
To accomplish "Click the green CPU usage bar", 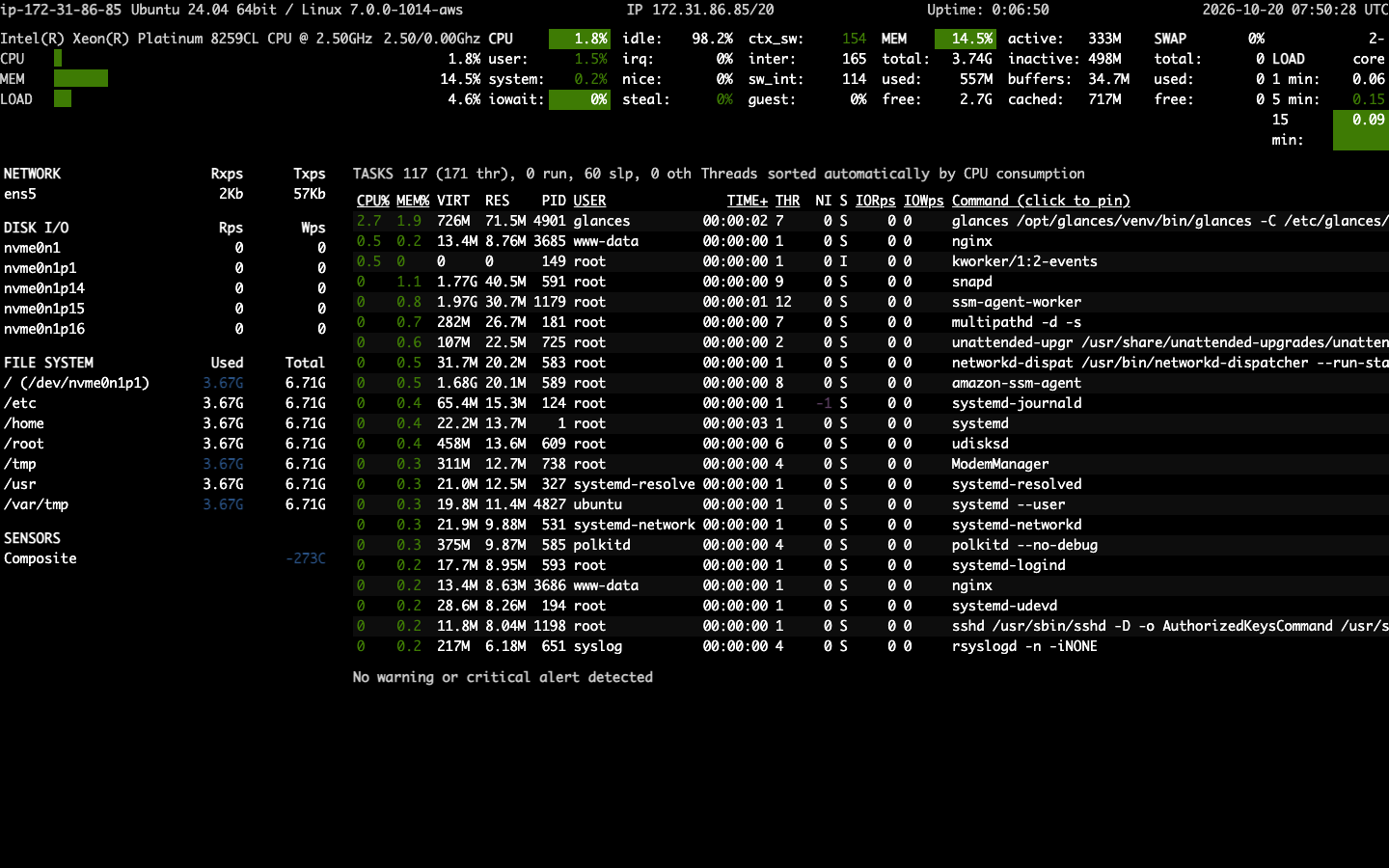I will (x=58, y=59).
